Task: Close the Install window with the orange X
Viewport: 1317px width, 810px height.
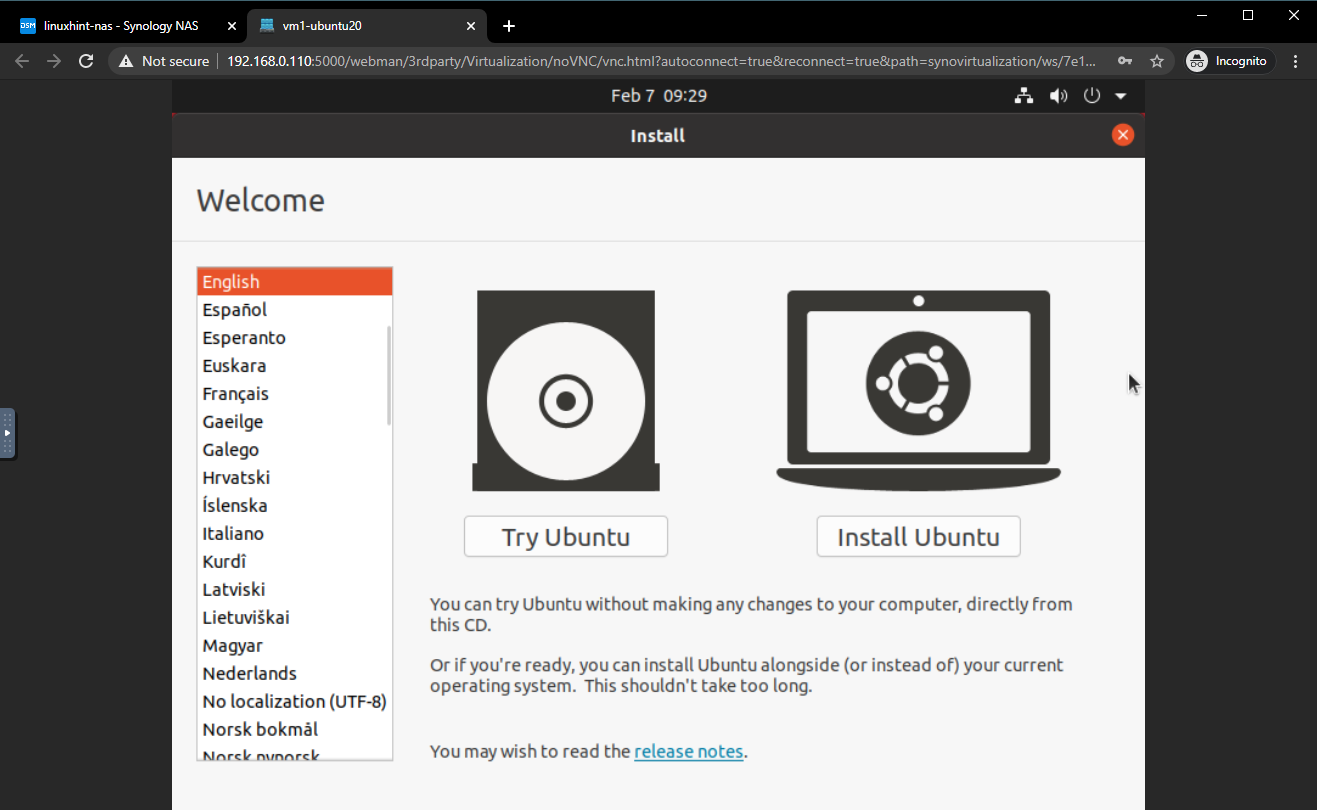Action: click(1122, 135)
